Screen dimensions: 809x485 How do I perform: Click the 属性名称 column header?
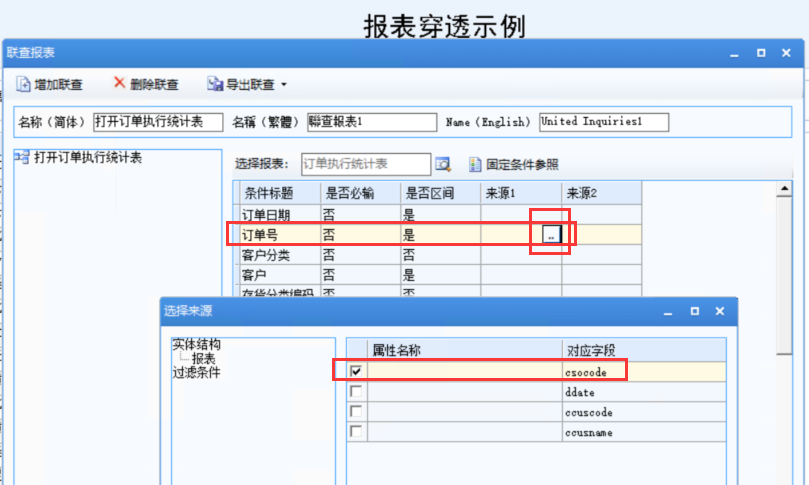tap(464, 350)
